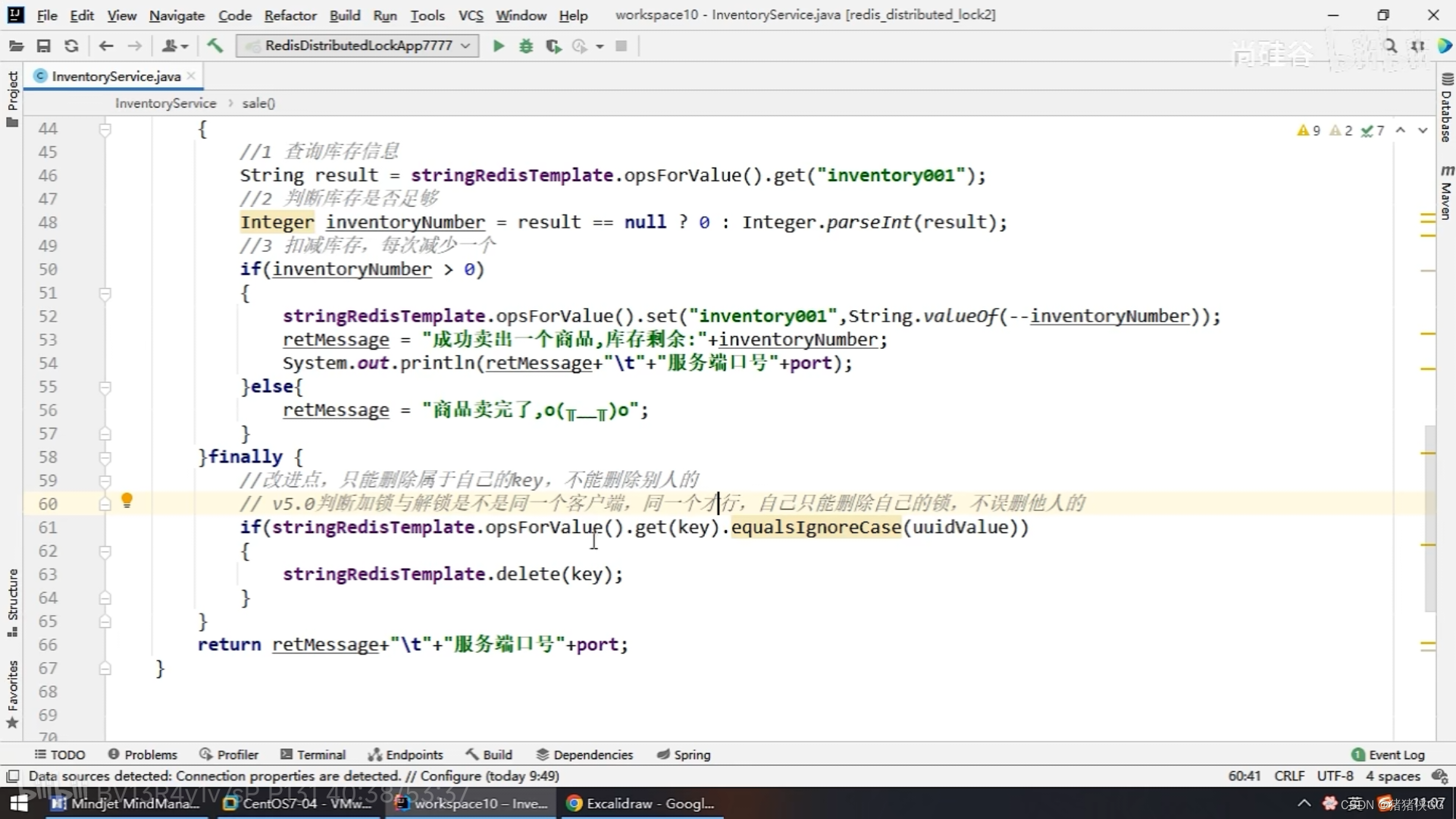Open the Terminal tool window
Viewport: 1456px width, 819px height.
(x=313, y=755)
